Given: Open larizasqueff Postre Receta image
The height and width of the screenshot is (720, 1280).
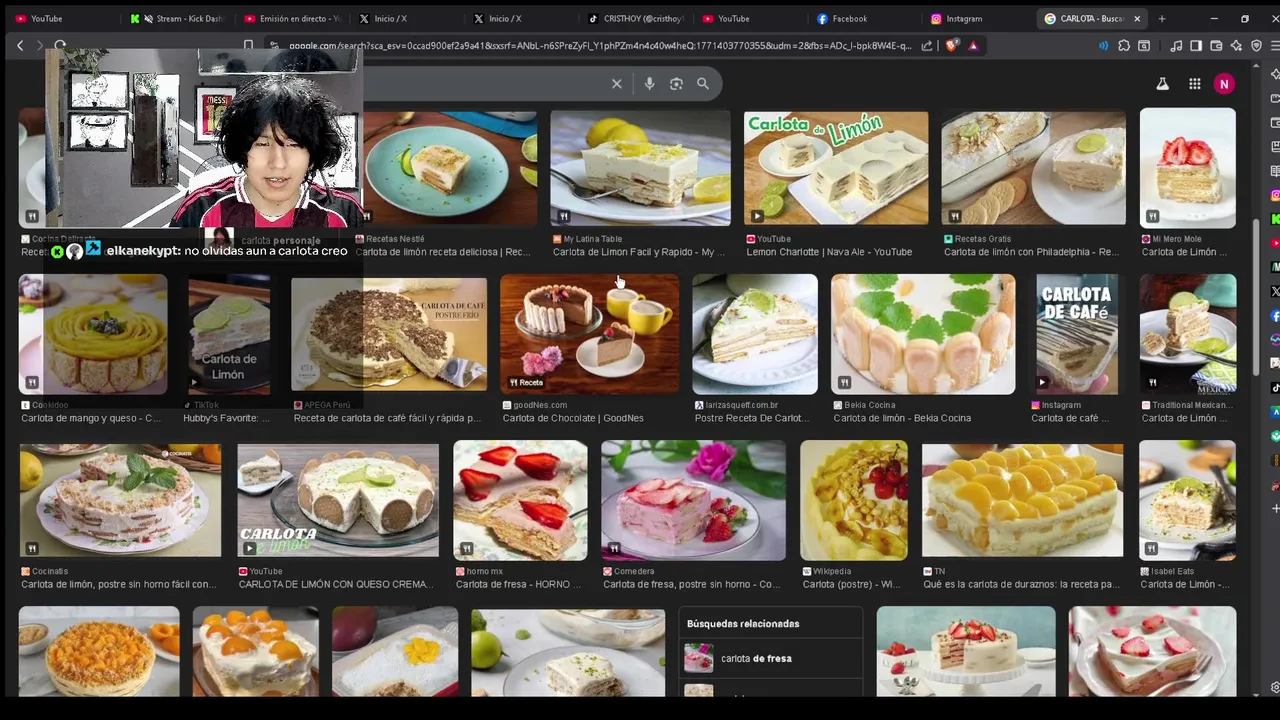Looking at the screenshot, I should pos(755,334).
